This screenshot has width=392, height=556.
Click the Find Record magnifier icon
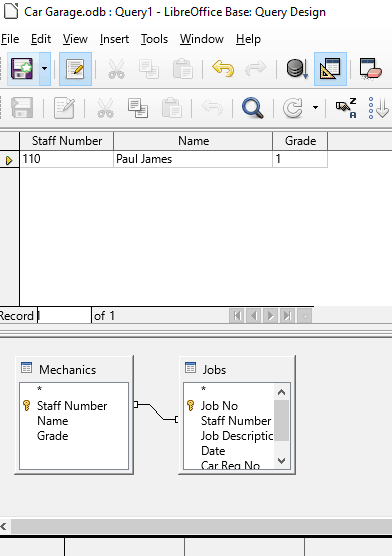click(253, 108)
